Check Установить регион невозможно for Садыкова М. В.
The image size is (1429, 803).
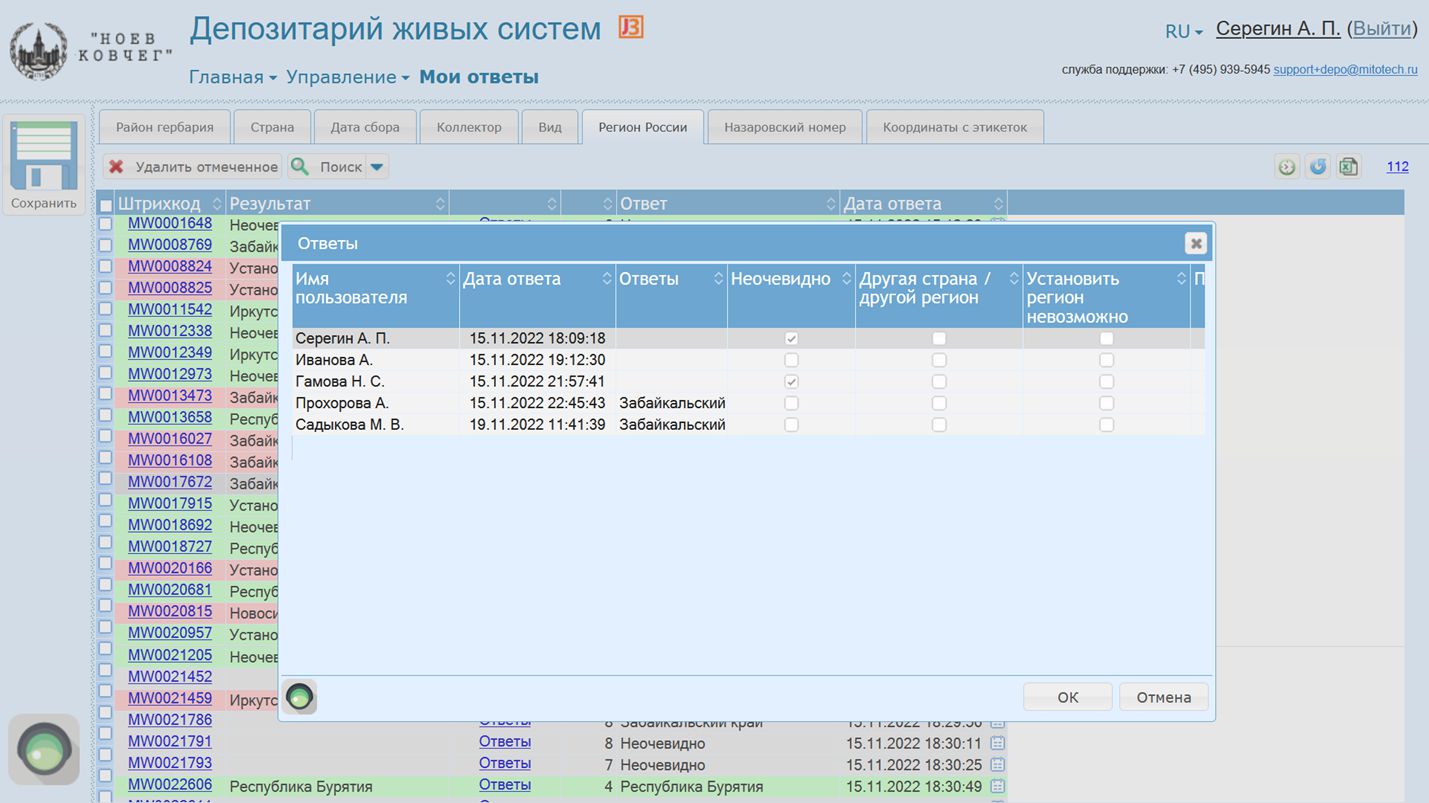pos(1106,425)
